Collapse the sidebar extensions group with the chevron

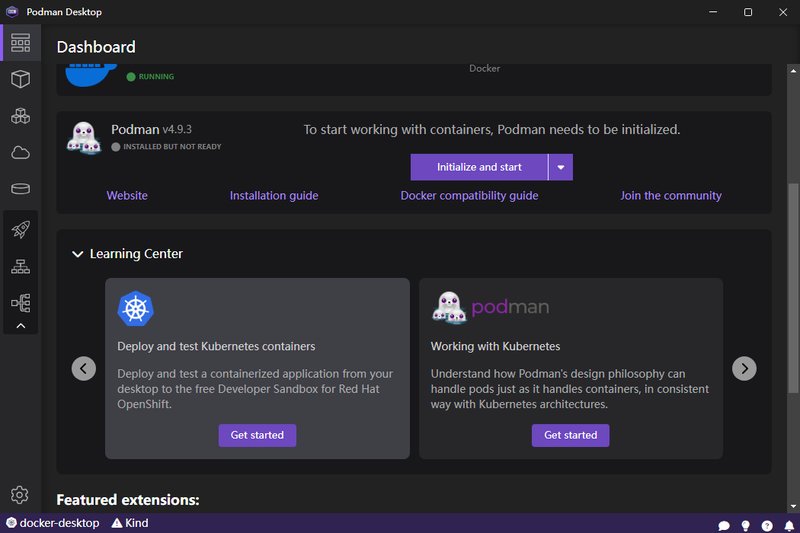[20, 326]
